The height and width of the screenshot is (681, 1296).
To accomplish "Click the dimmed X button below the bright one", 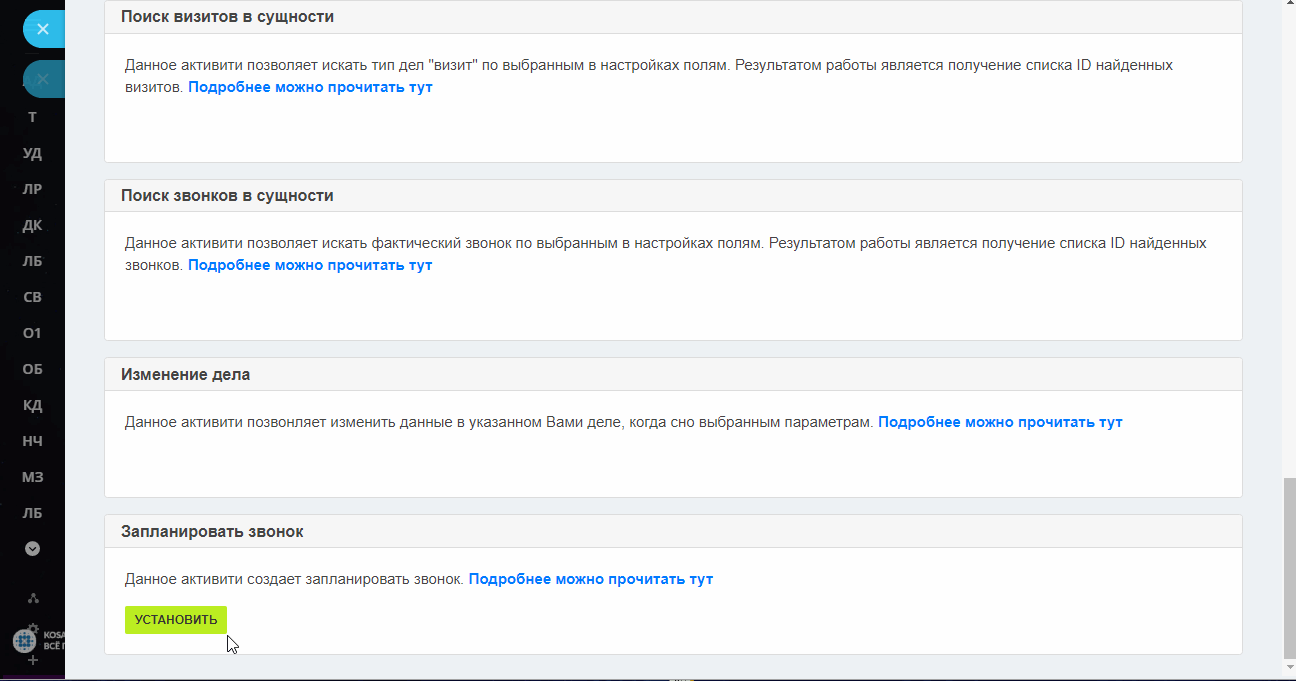I will [43, 78].
